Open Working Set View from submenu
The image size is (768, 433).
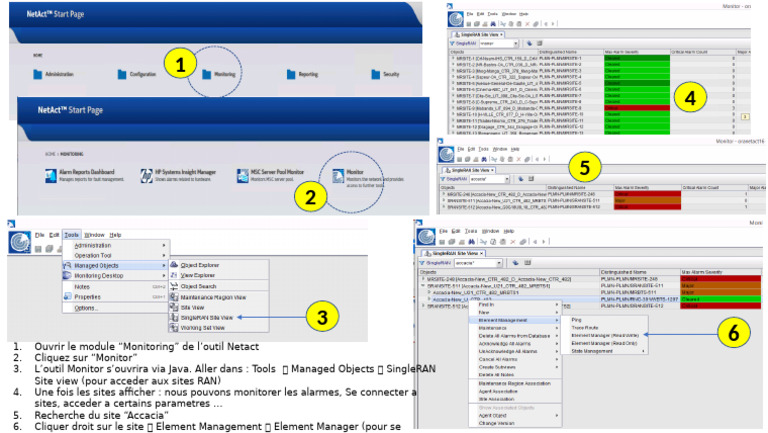click(219, 328)
